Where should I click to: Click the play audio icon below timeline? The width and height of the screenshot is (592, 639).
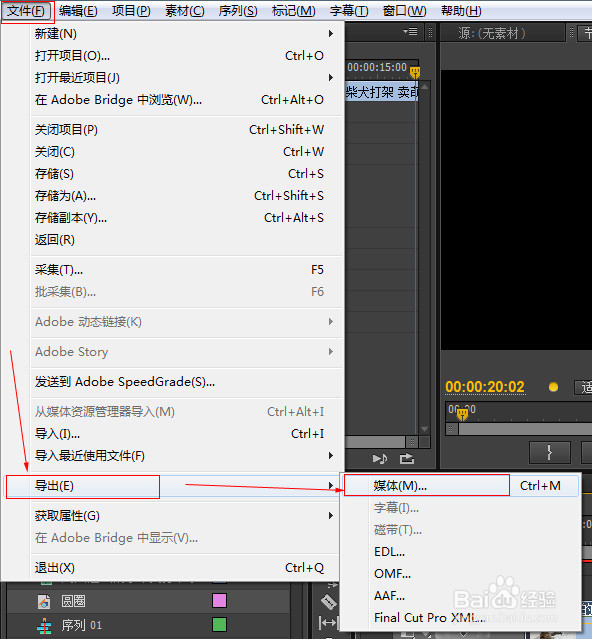click(380, 459)
